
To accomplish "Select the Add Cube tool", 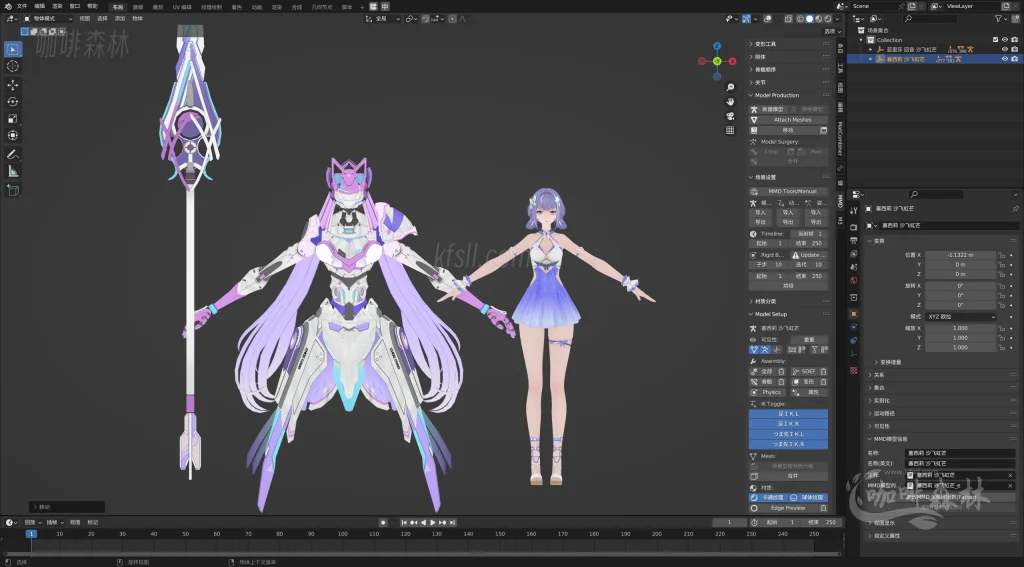I will pos(12,190).
